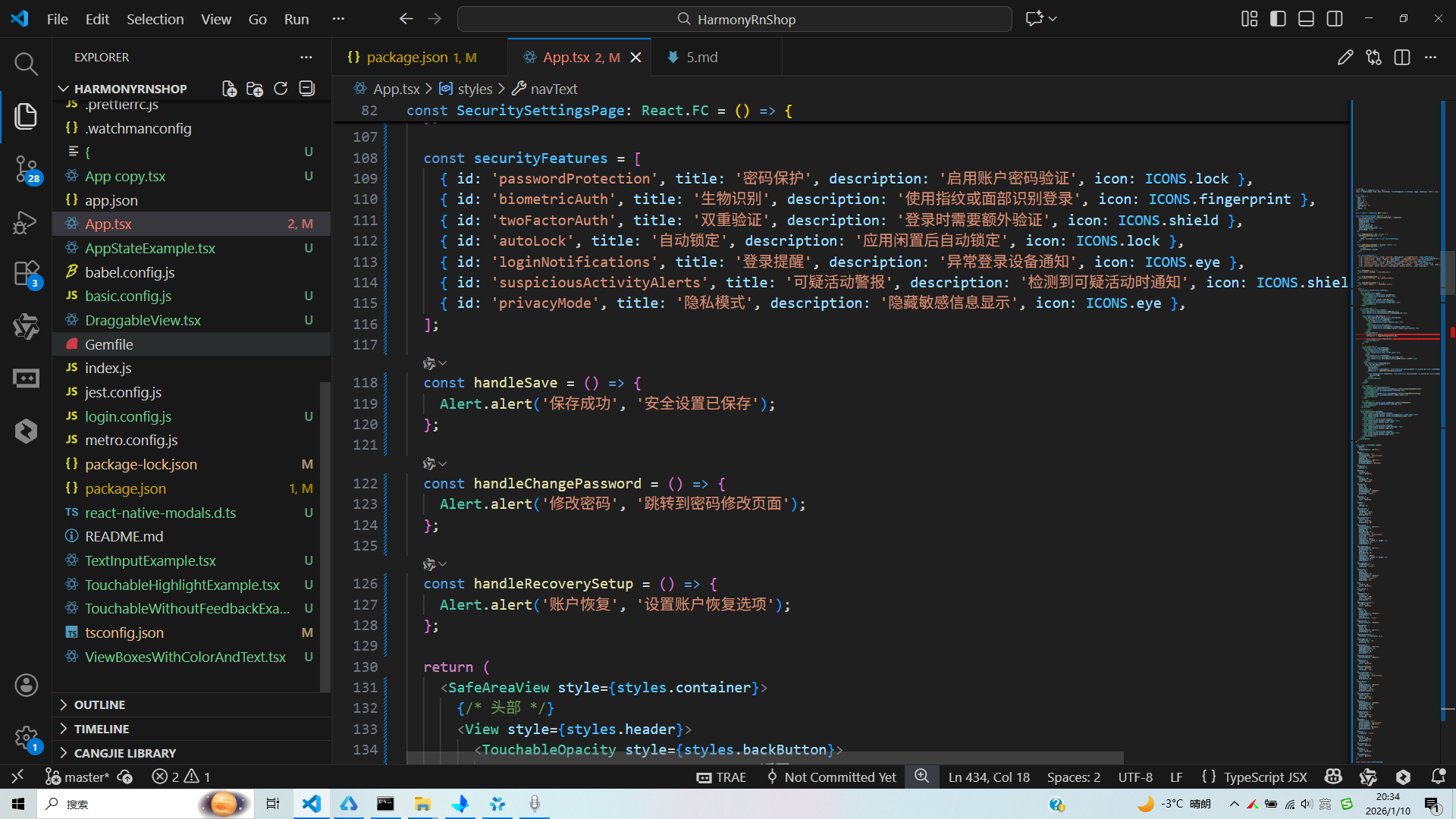Image resolution: width=1456 pixels, height=819 pixels.
Task: Toggle Secondary Side Bar layout button
Action: [1335, 19]
